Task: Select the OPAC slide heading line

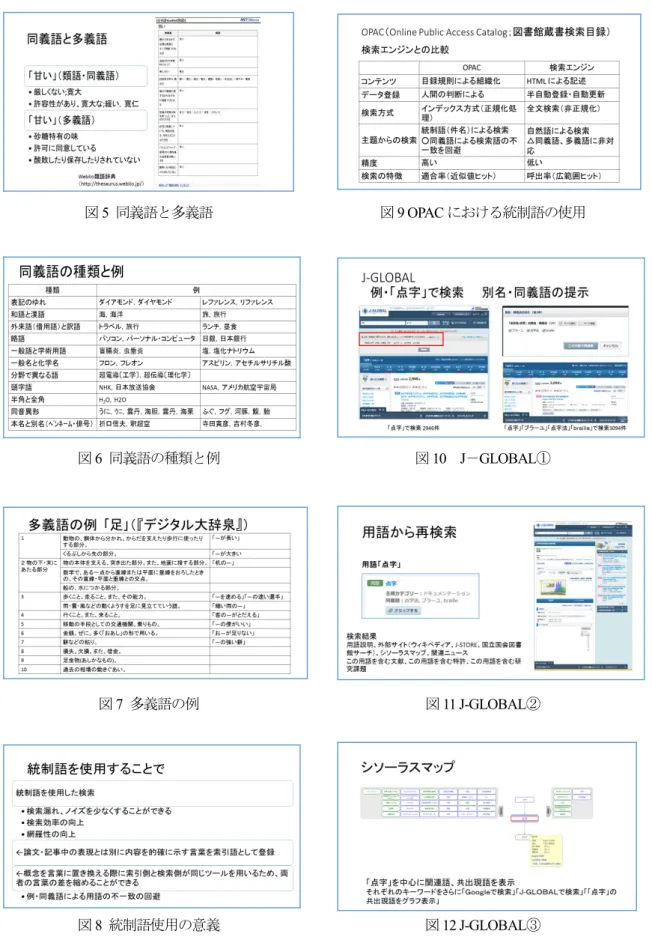Action: click(x=485, y=32)
